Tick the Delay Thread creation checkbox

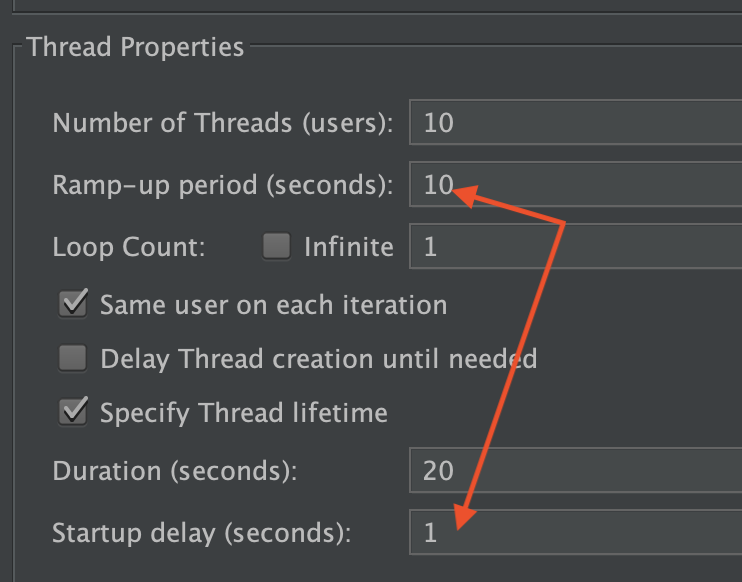coord(73,358)
